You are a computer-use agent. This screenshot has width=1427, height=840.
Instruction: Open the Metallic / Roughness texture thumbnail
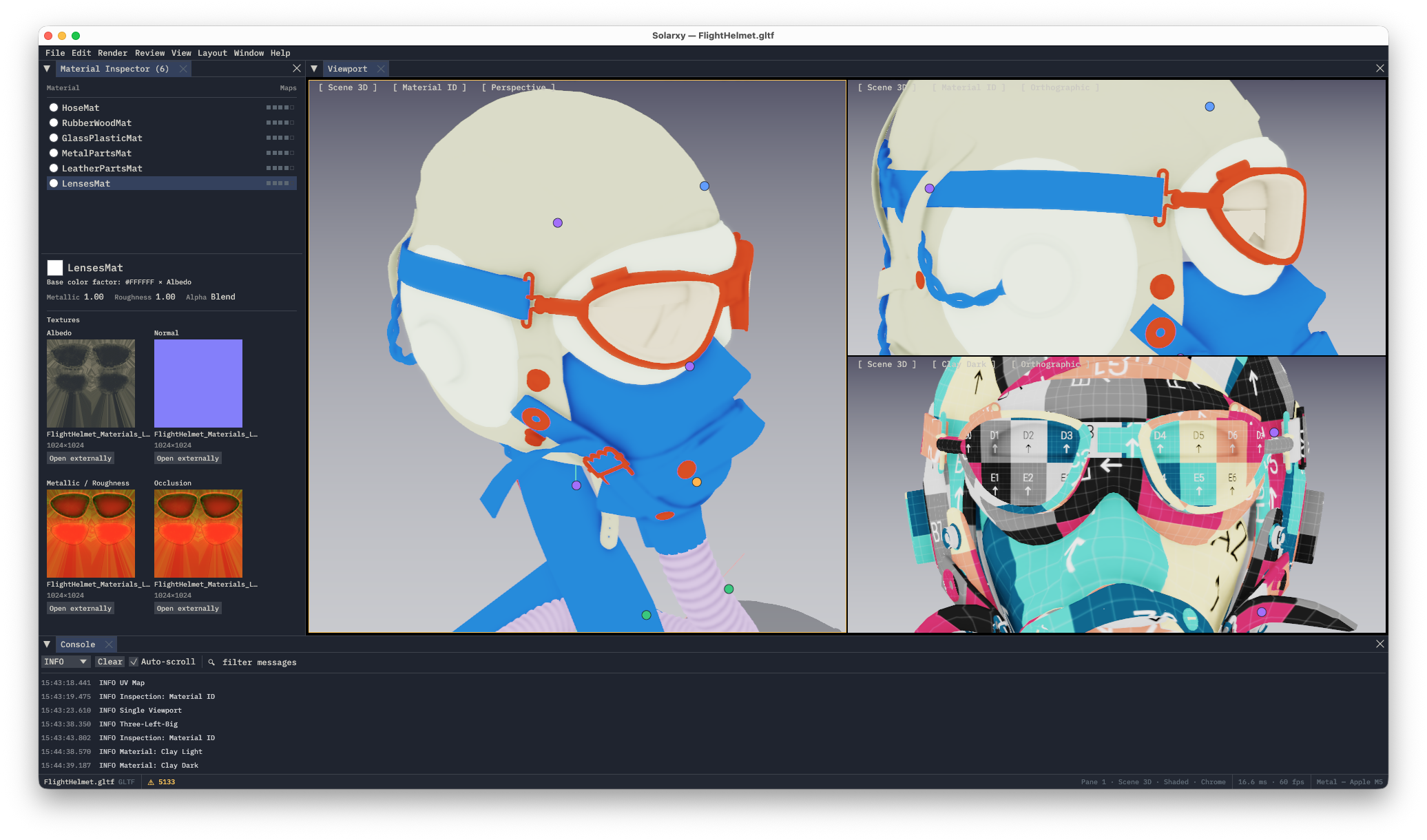point(91,534)
